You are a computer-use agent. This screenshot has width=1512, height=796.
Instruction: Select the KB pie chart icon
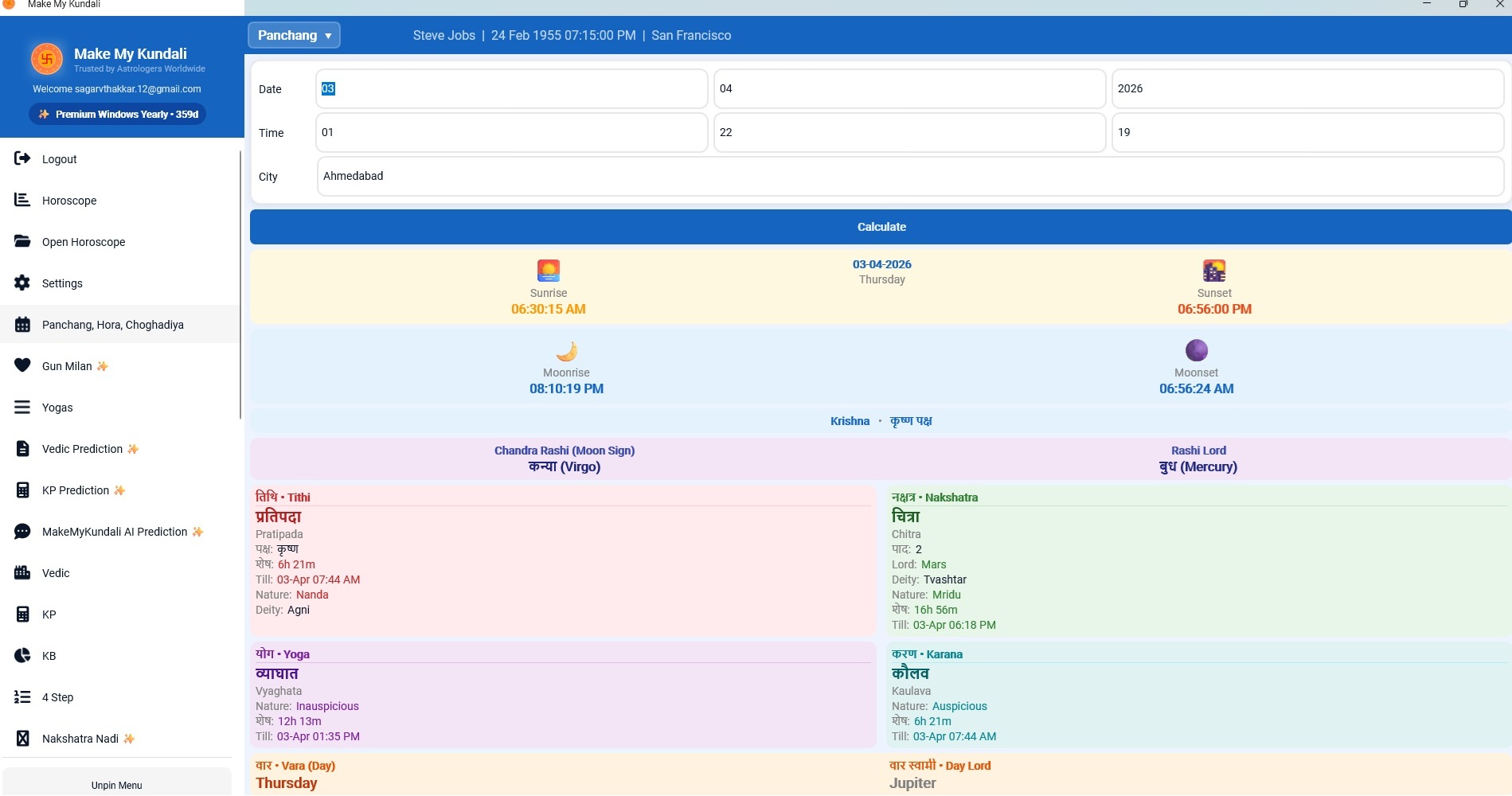22,655
